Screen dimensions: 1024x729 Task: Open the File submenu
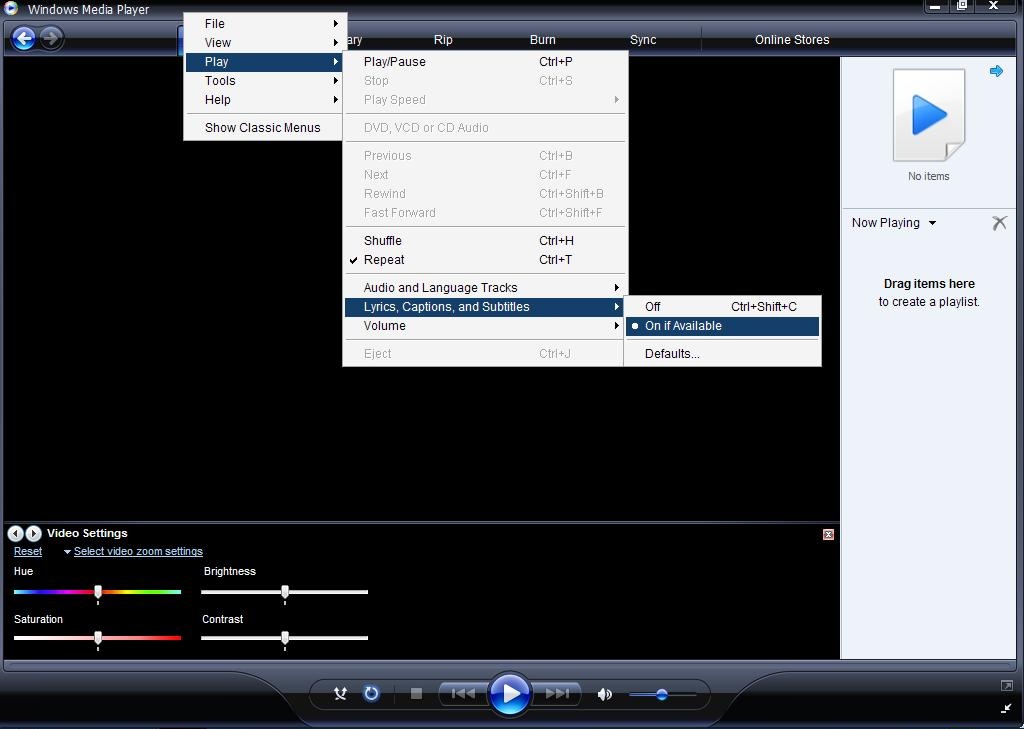263,24
